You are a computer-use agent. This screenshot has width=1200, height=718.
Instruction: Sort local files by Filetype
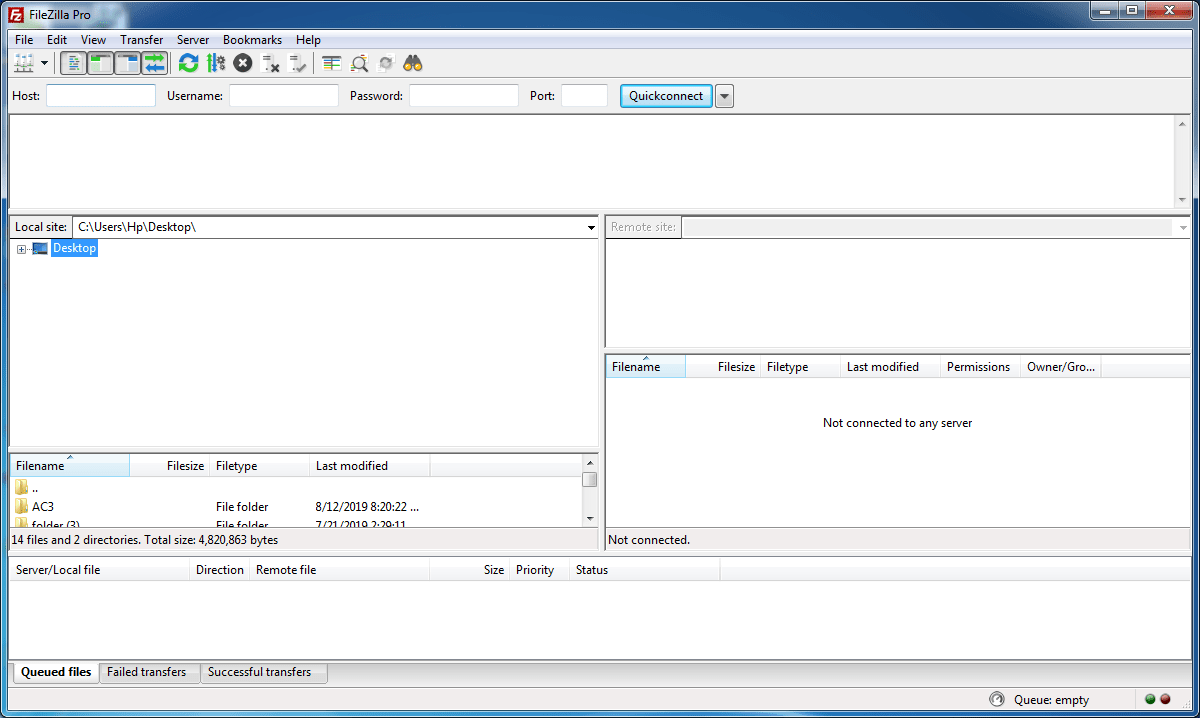[x=260, y=466]
